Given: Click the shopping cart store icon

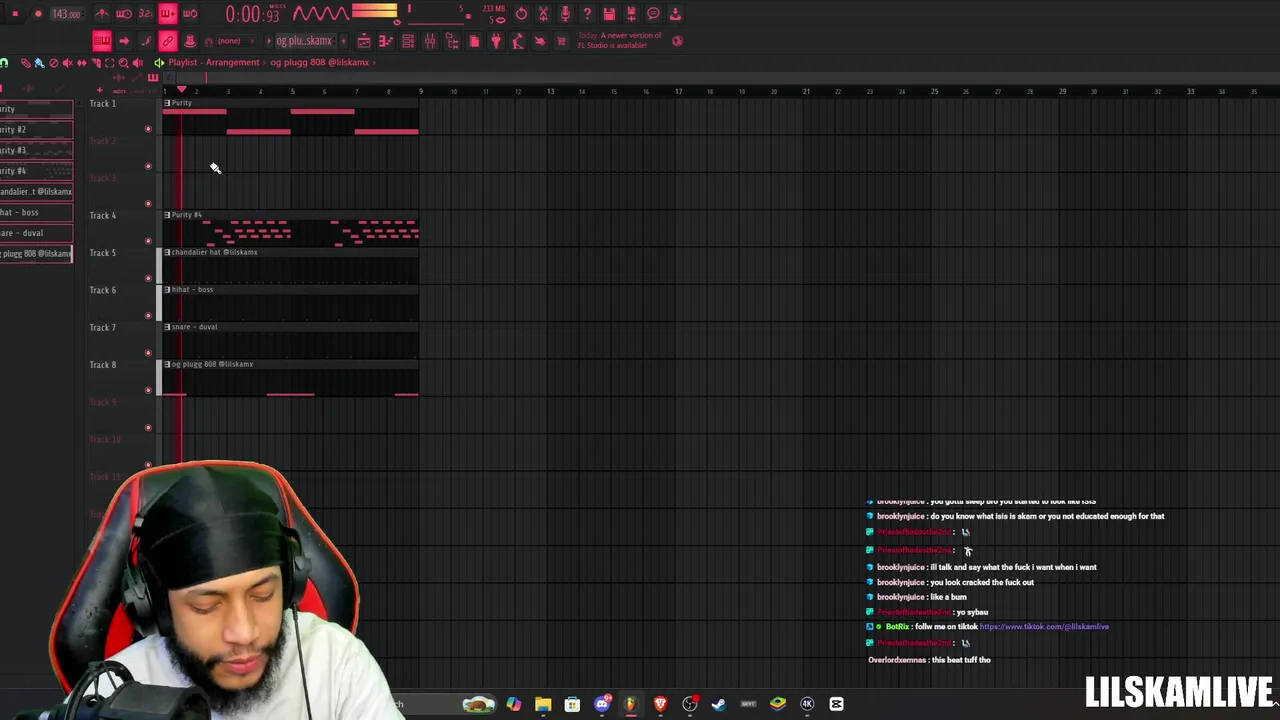Looking at the screenshot, I should (561, 41).
